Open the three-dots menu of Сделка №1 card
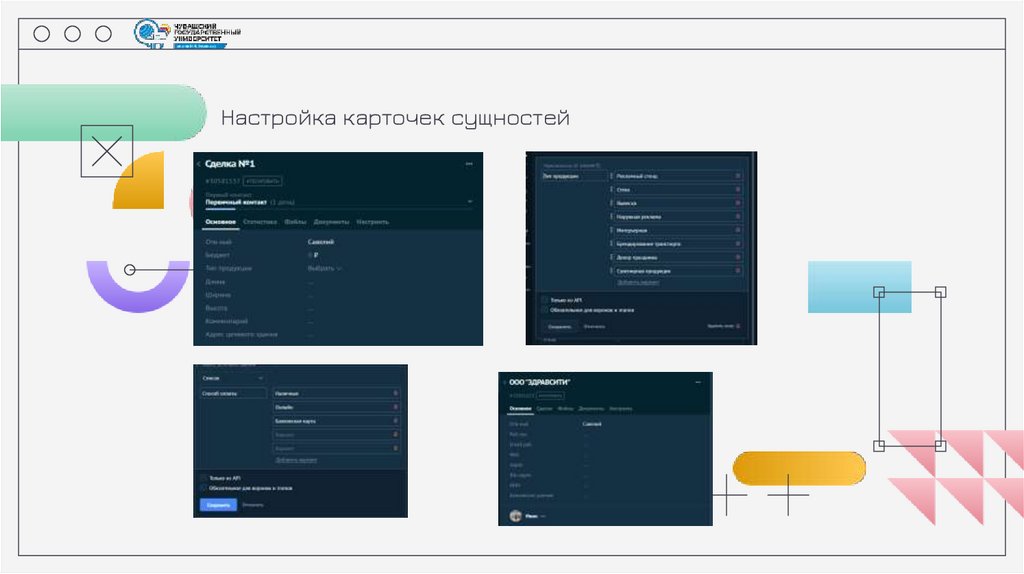The width and height of the screenshot is (1024, 574). [469, 164]
